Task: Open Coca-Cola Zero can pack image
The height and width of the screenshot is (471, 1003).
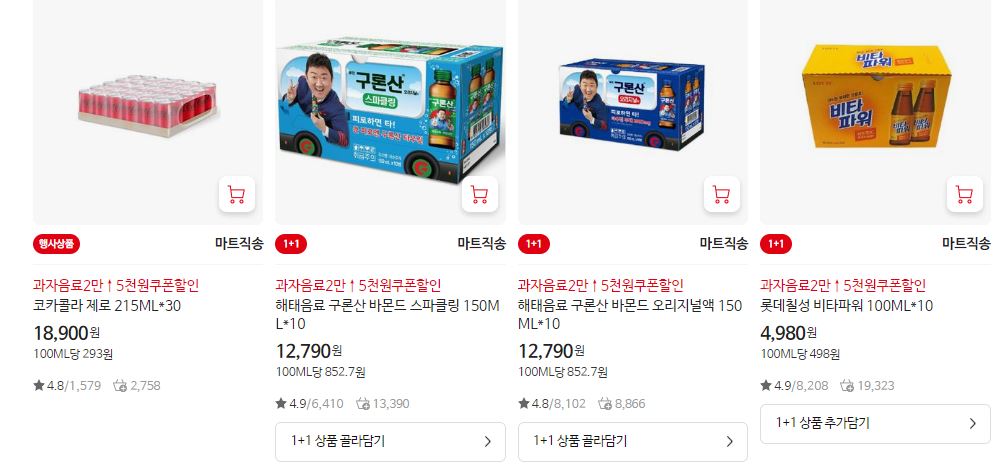Action: 148,106
